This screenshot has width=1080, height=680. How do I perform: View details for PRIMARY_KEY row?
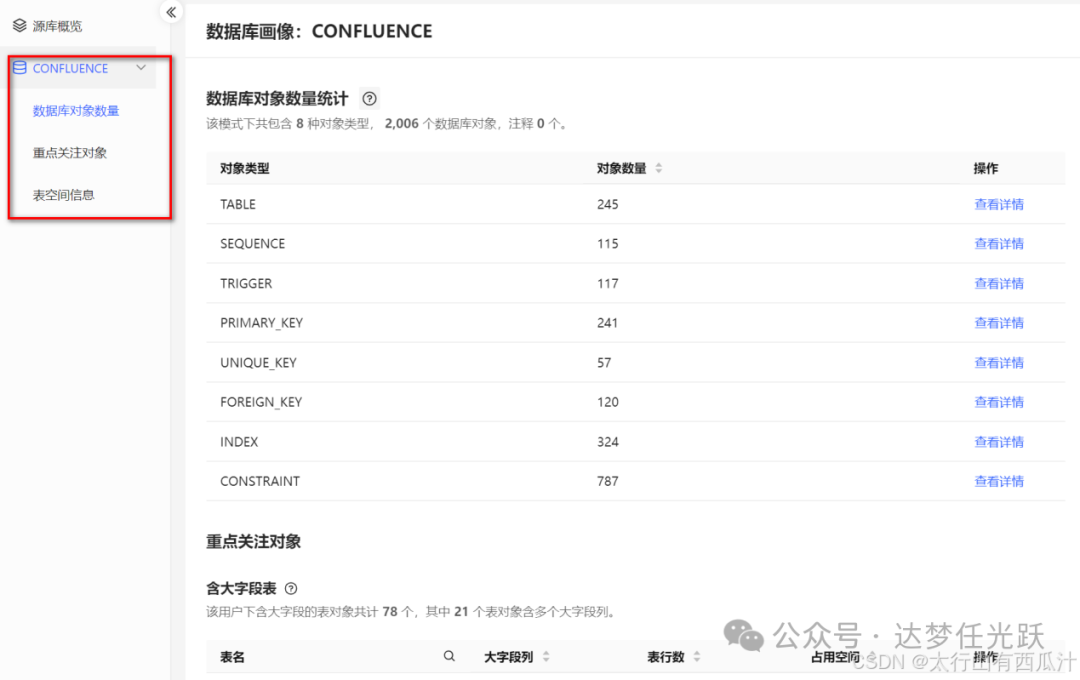(x=999, y=322)
